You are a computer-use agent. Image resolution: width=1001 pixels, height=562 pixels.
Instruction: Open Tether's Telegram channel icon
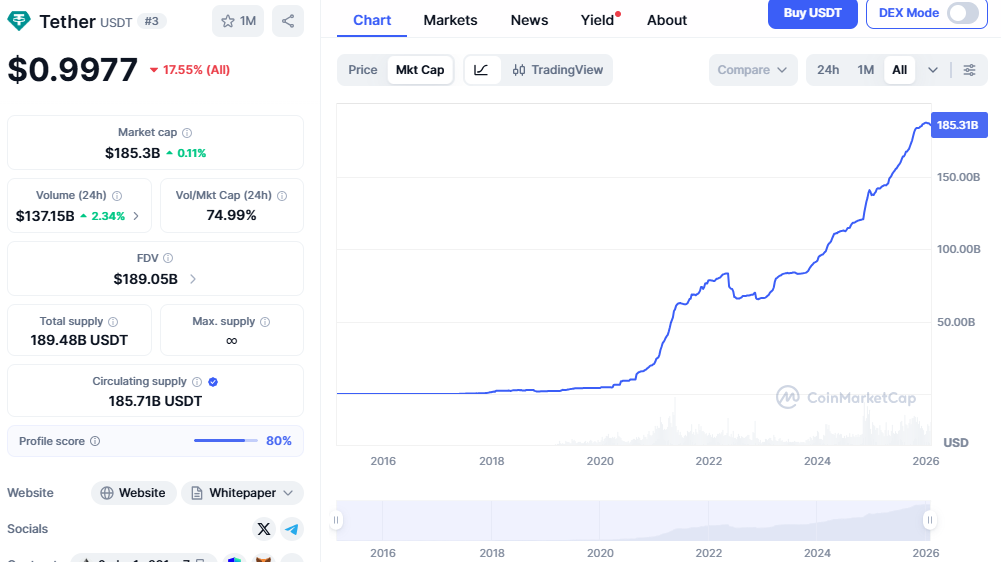(x=292, y=529)
